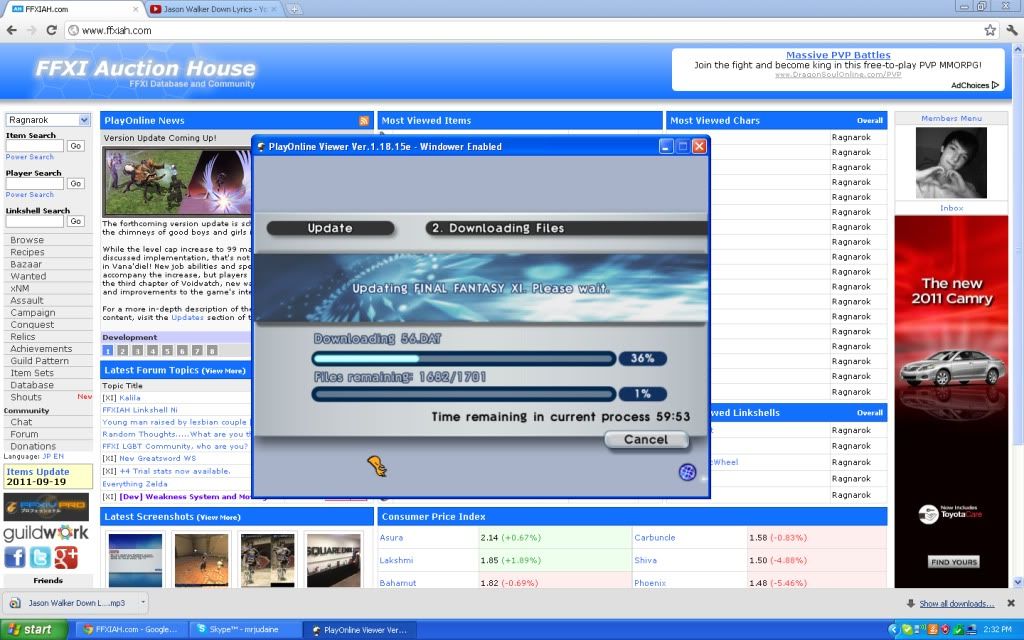Bookmark the page with the star icon
This screenshot has width=1024, height=640.
[x=989, y=30]
